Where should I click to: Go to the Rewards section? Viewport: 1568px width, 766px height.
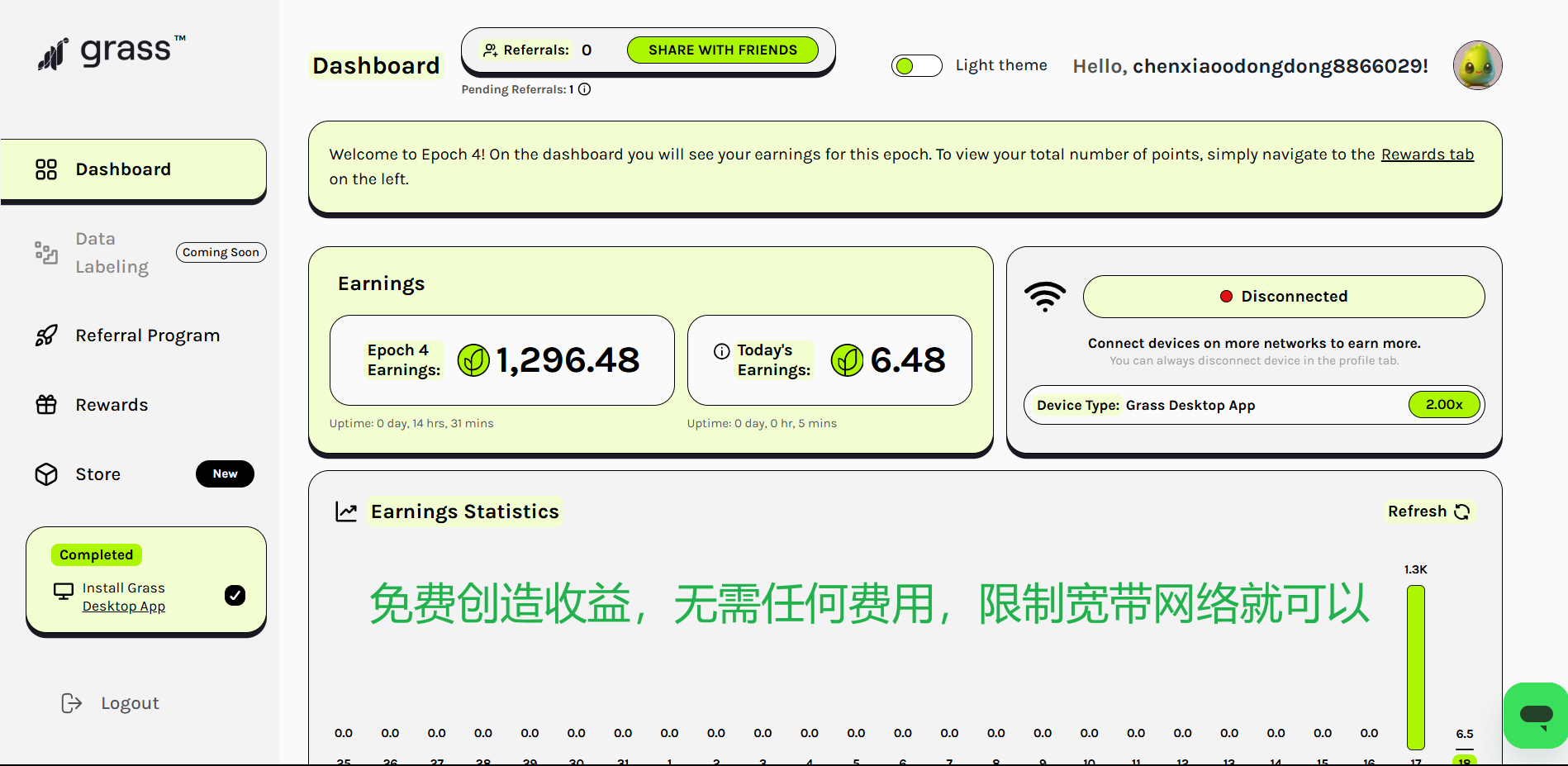coord(112,405)
